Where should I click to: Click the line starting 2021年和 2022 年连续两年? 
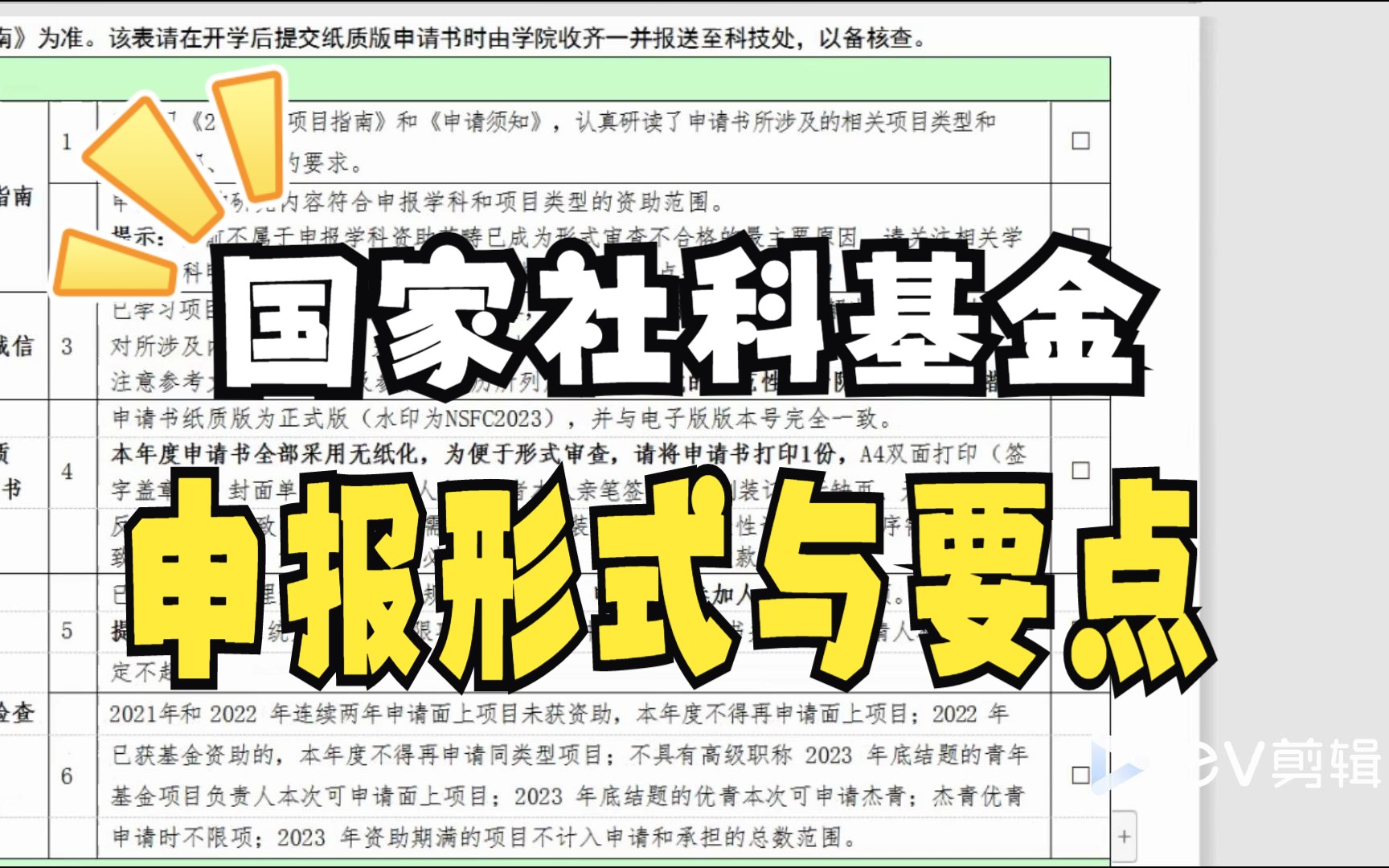[x=559, y=714]
